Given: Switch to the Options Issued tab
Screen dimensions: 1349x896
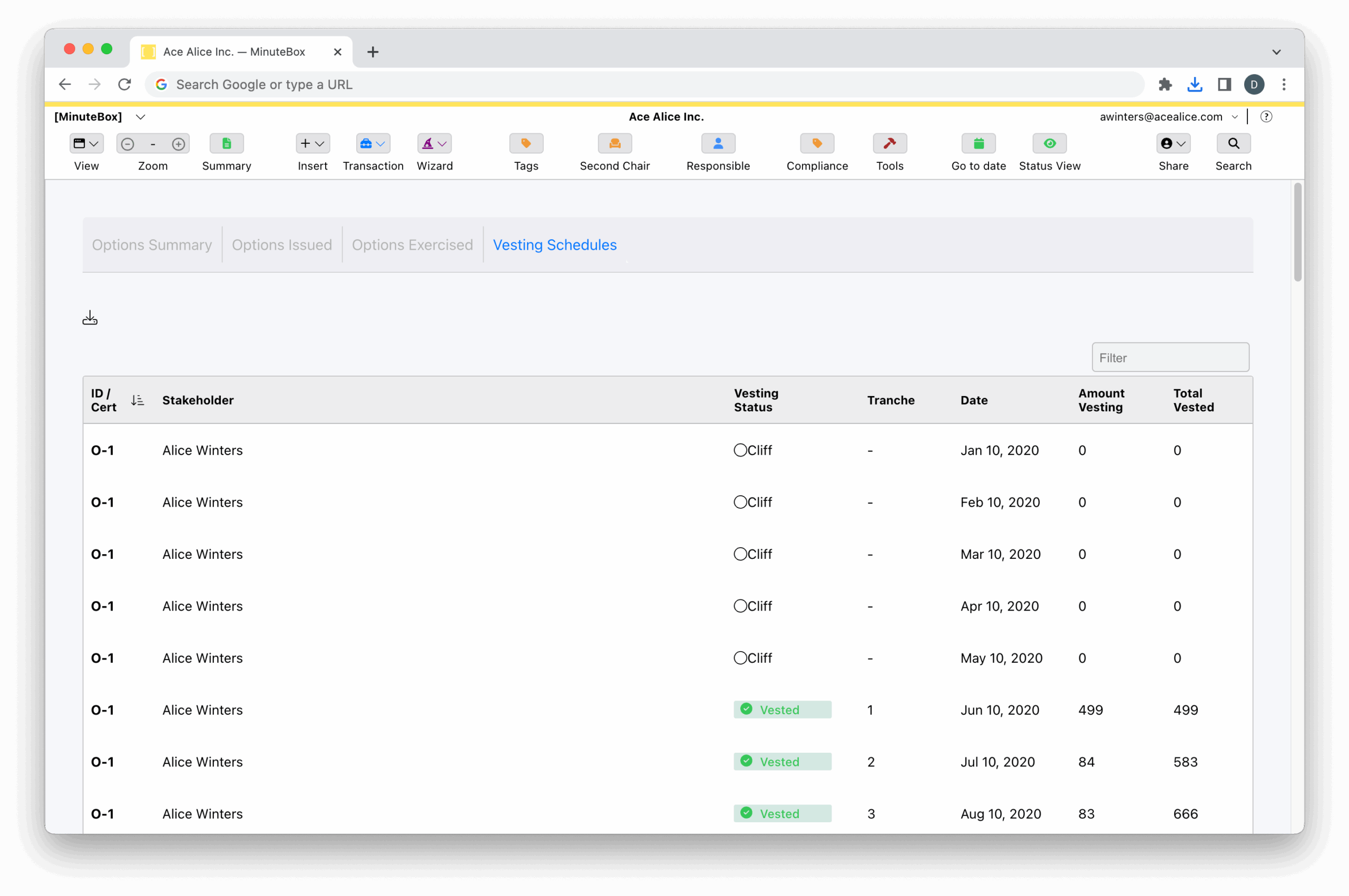Looking at the screenshot, I should 282,244.
